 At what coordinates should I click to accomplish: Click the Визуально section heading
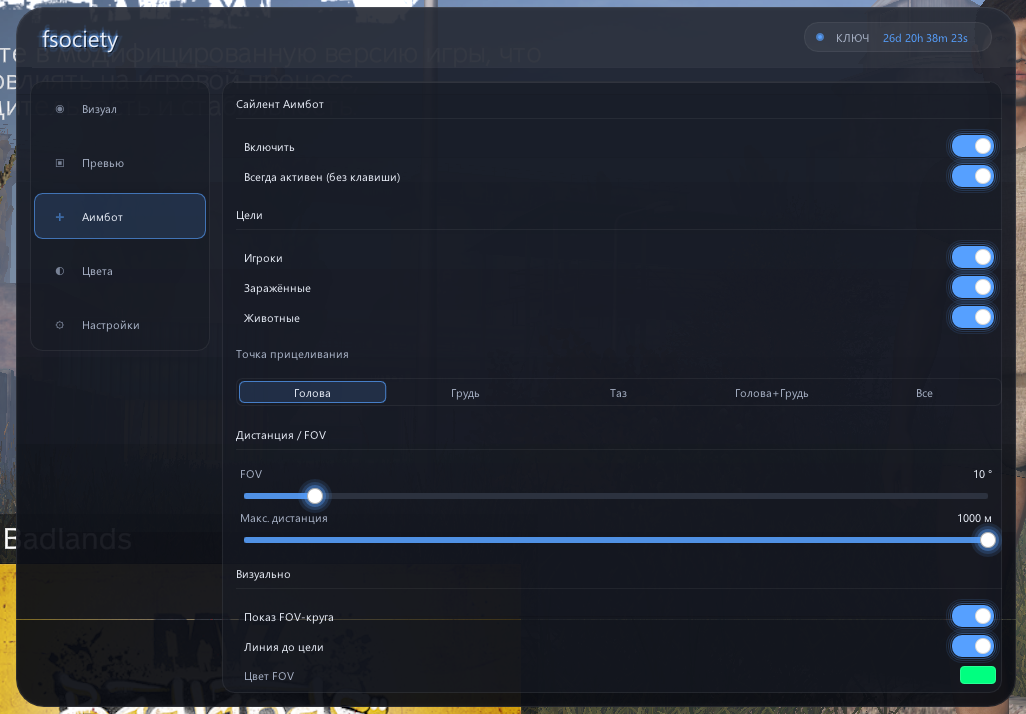tap(263, 574)
